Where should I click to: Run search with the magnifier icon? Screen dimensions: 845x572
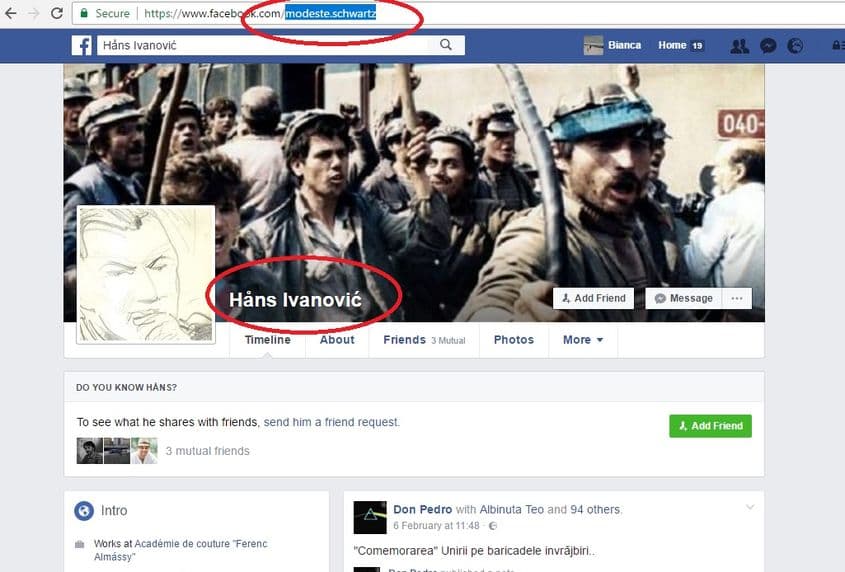[446, 45]
